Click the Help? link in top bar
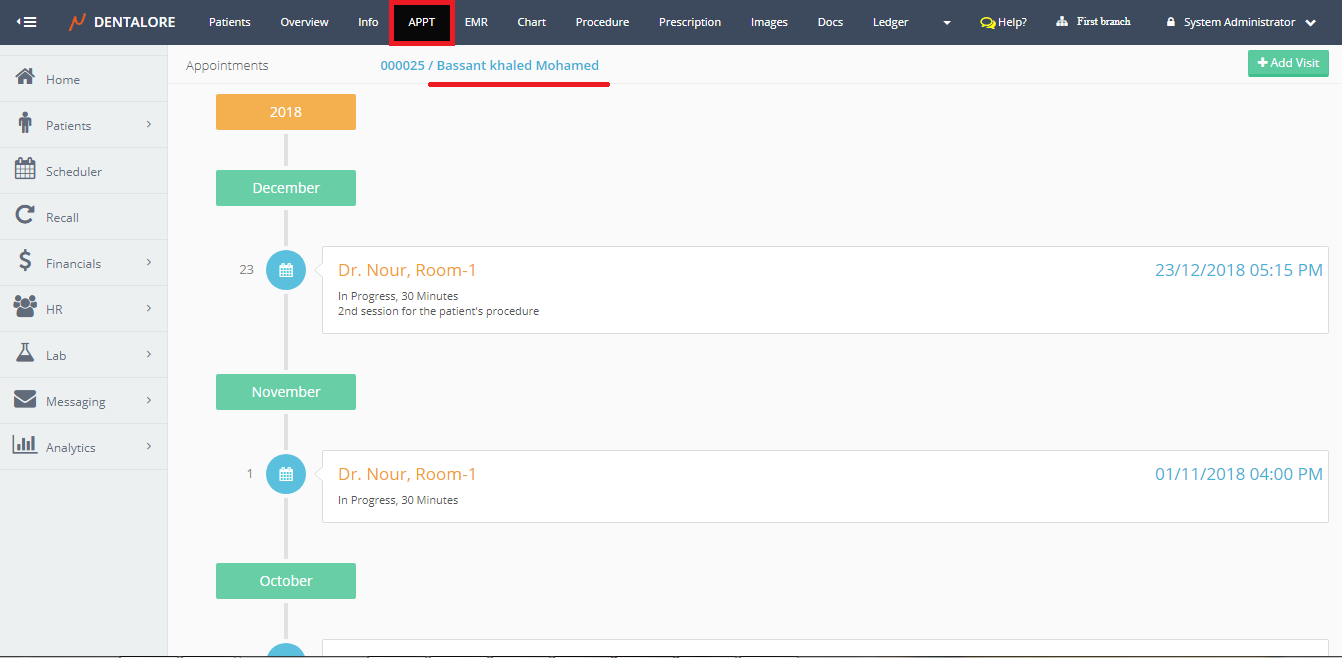The height and width of the screenshot is (658, 1342). pyautogui.click(x=1003, y=22)
